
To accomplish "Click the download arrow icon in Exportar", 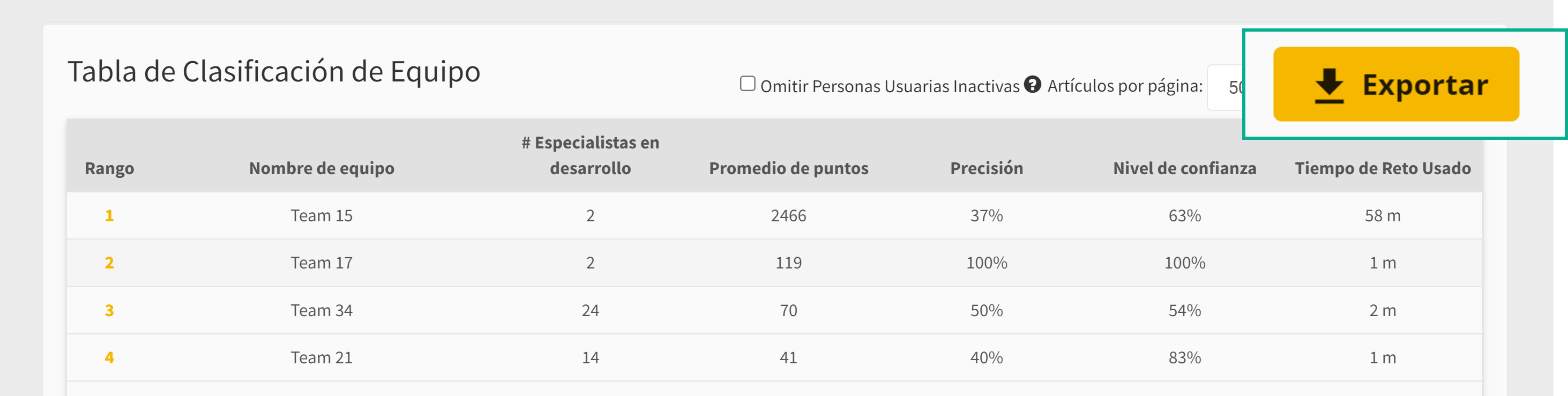I will 1329,85.
